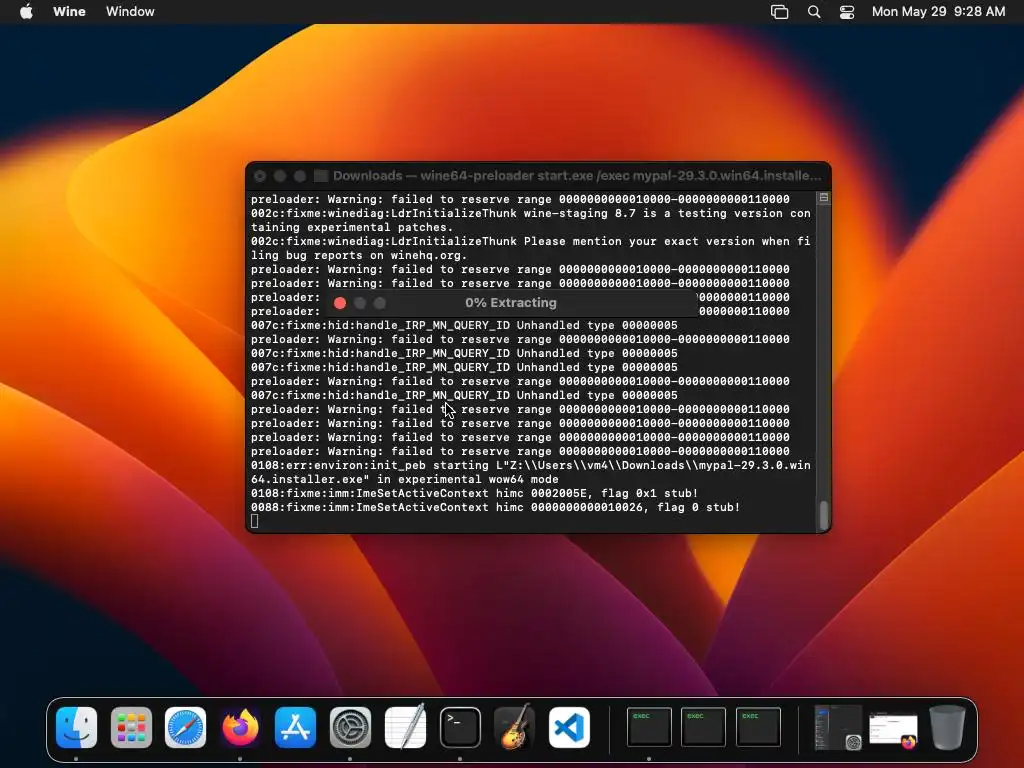Screen dimensions: 1024x768
Task: Open the first exec Wine icon in dock
Action: [649, 726]
